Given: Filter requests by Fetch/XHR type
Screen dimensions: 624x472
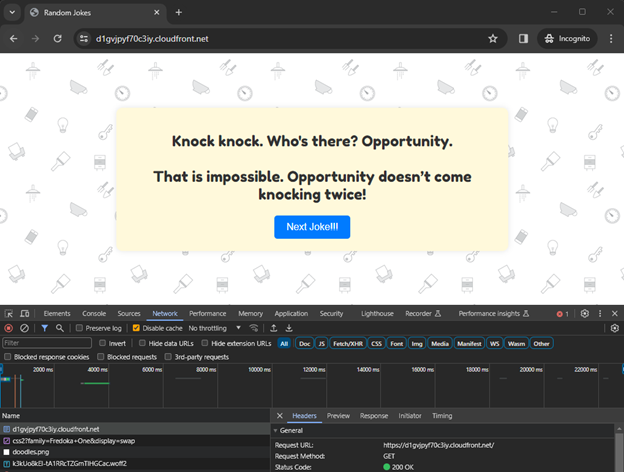Looking at the screenshot, I should click(347, 343).
